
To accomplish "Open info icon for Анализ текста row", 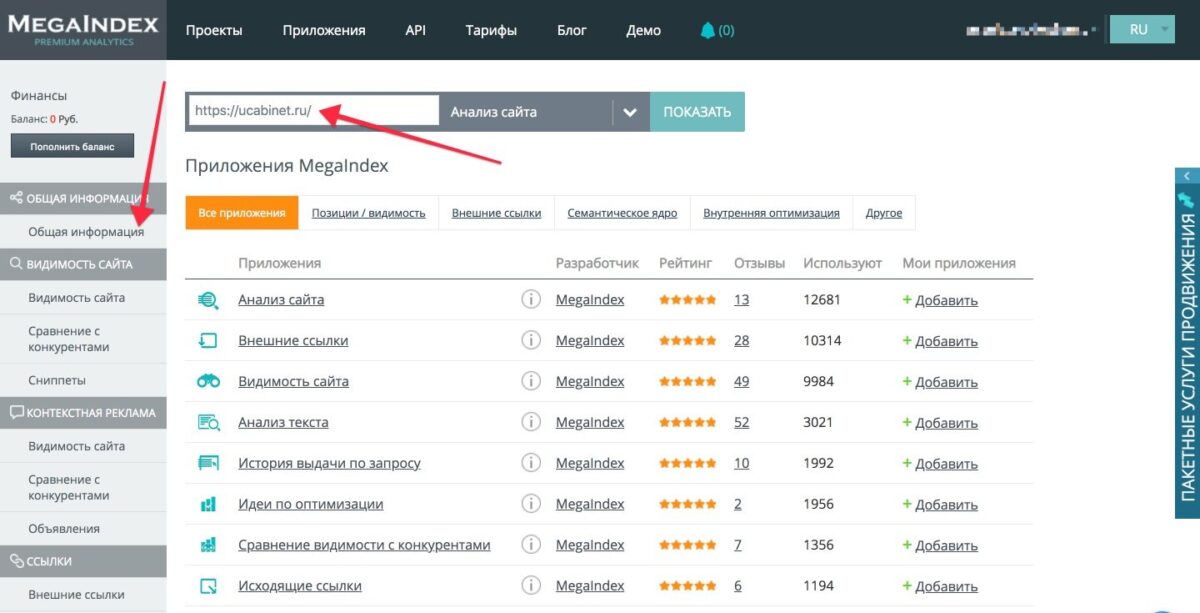I will (x=531, y=422).
